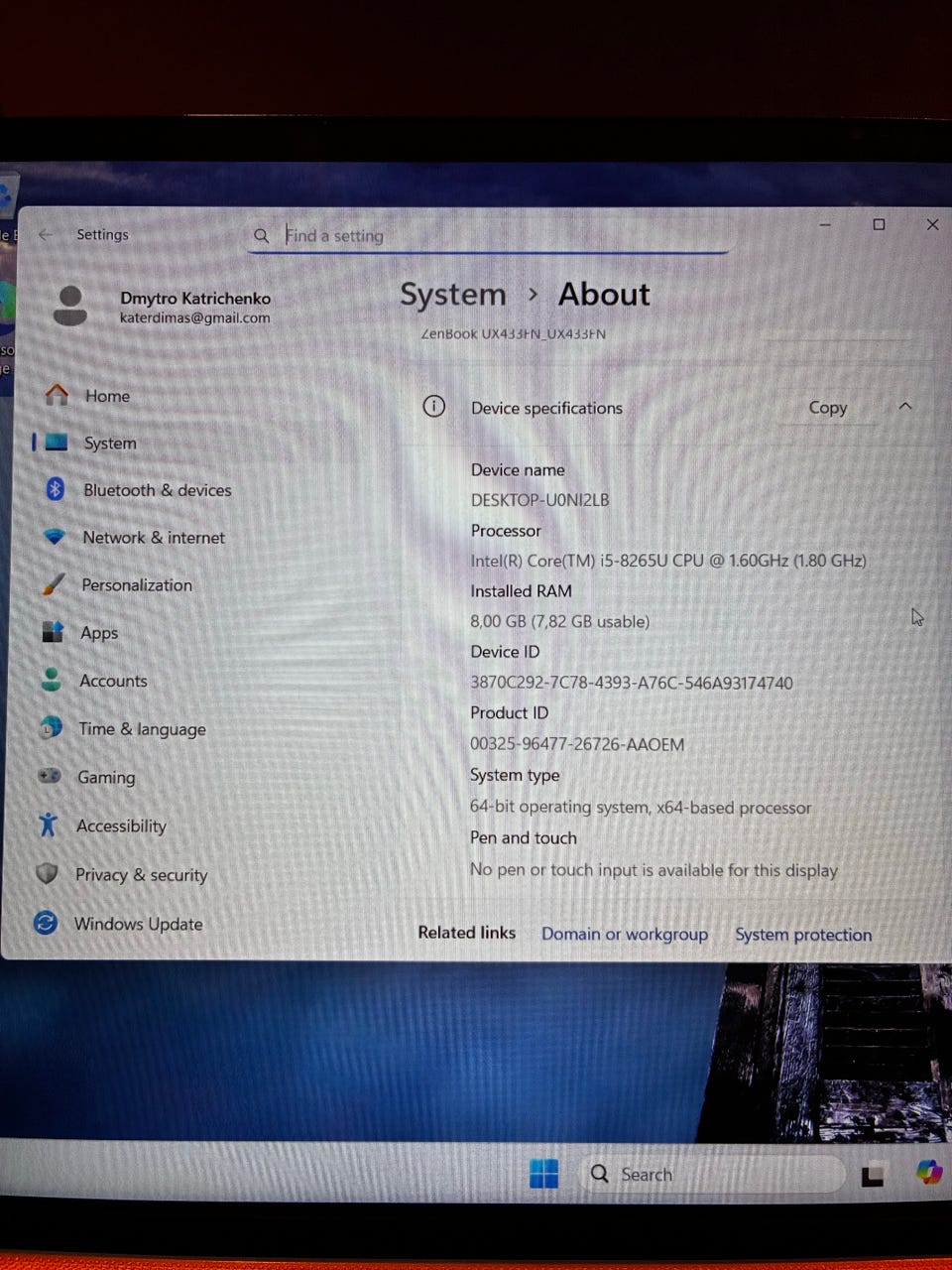Viewport: 952px width, 1270px height.
Task: Open Windows Update settings
Action: (x=138, y=924)
